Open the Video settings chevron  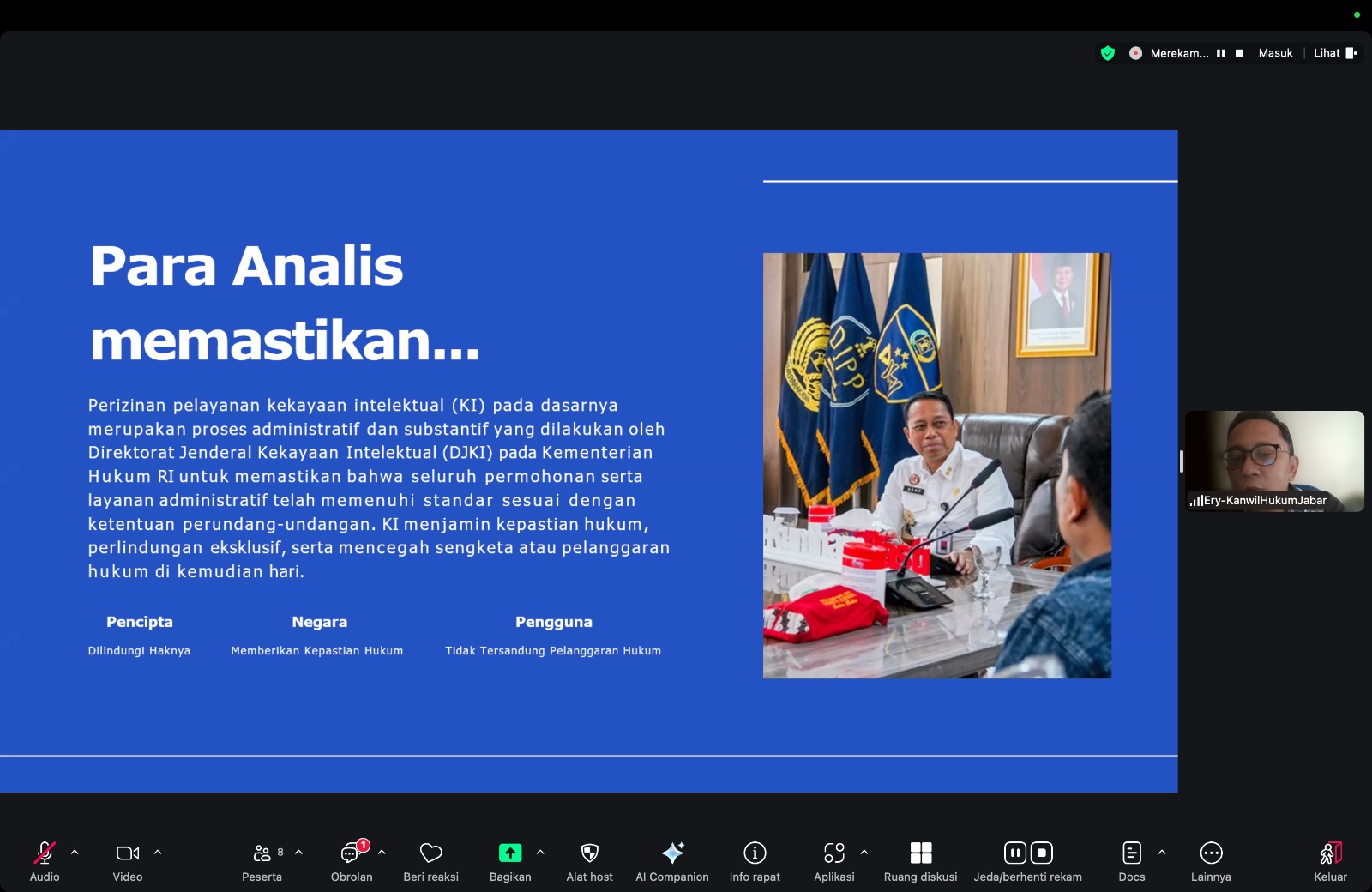158,851
